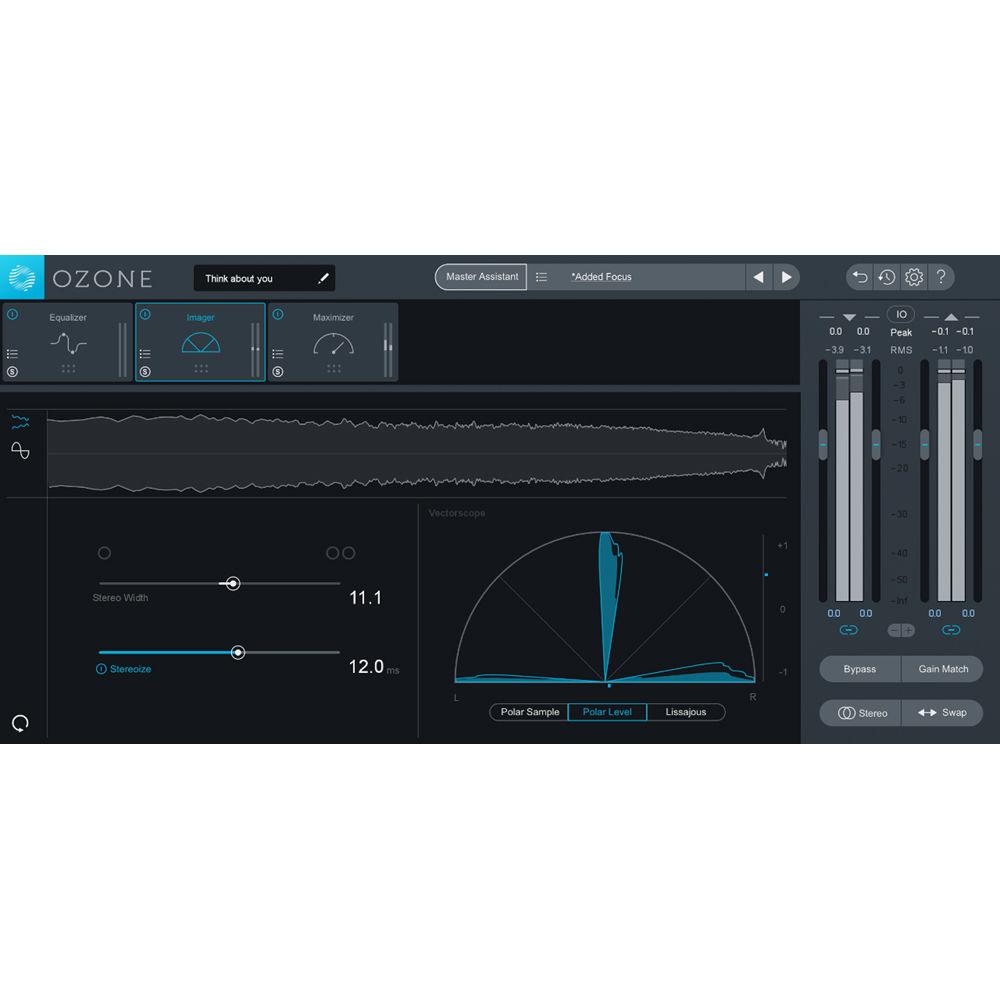Click the Stereo Width slider handle
Viewport: 1000px width, 1000px height.
[x=234, y=582]
